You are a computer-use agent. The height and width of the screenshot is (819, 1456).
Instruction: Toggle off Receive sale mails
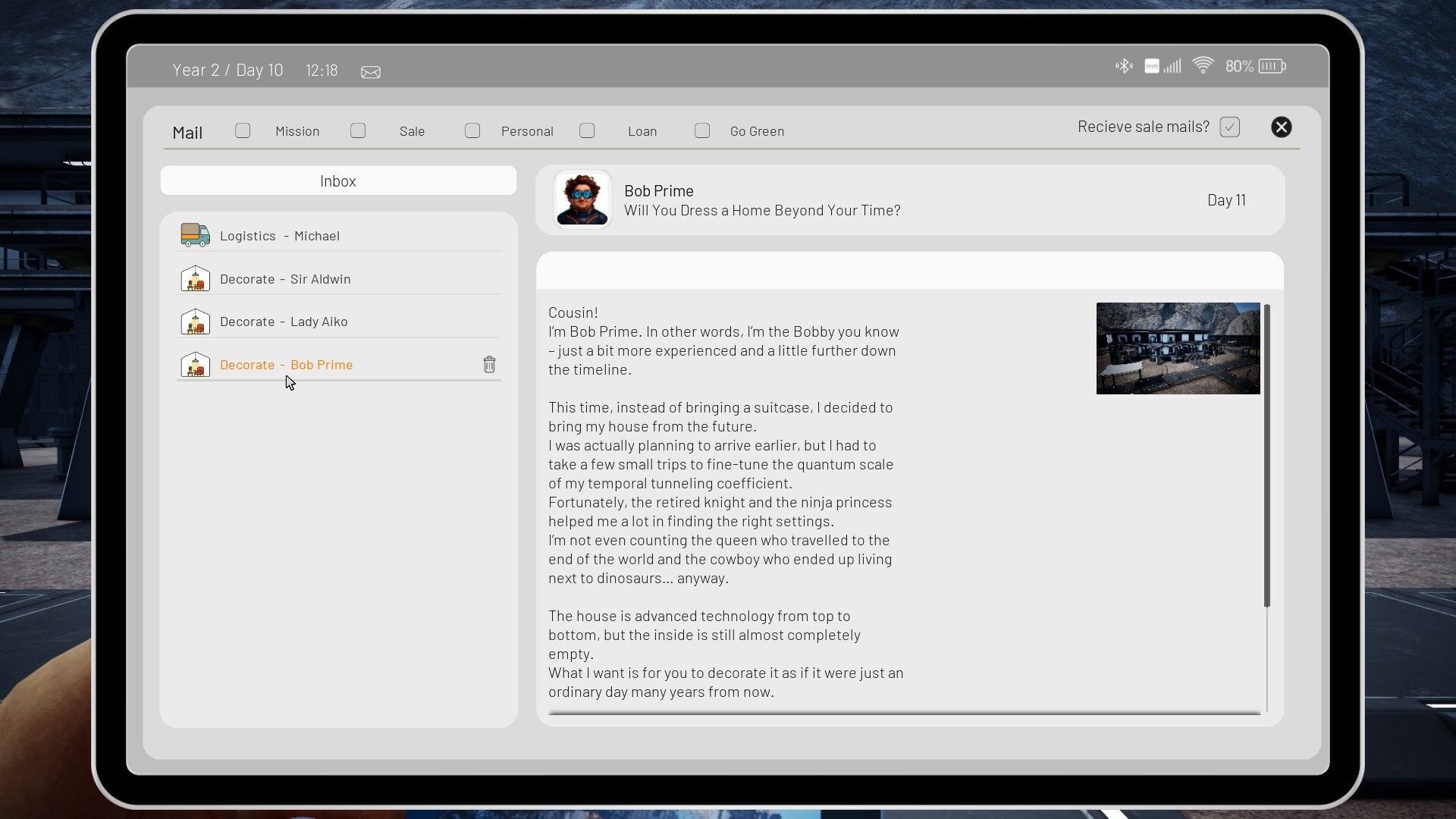(1229, 127)
